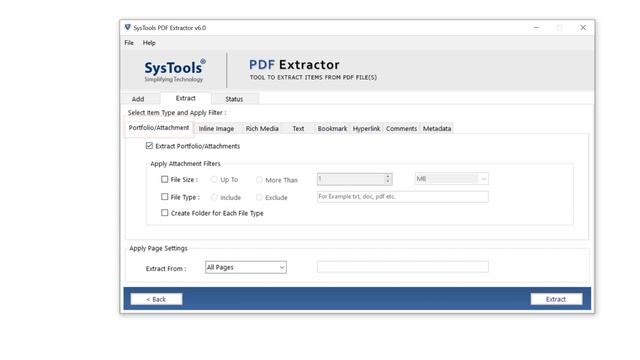
Task: Open the Rich Media tab
Action: [x=262, y=129]
